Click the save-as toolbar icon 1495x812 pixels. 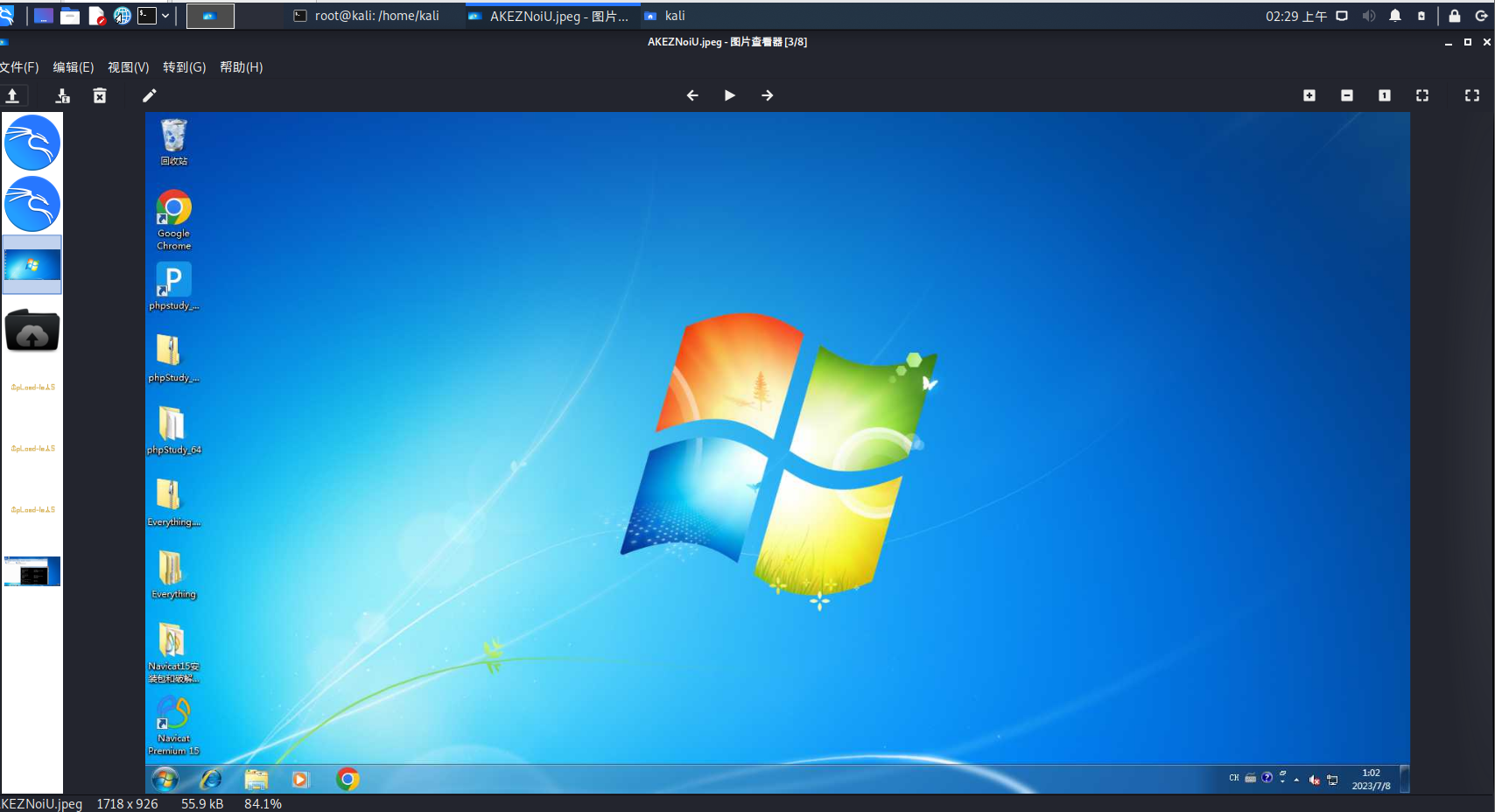(62, 95)
